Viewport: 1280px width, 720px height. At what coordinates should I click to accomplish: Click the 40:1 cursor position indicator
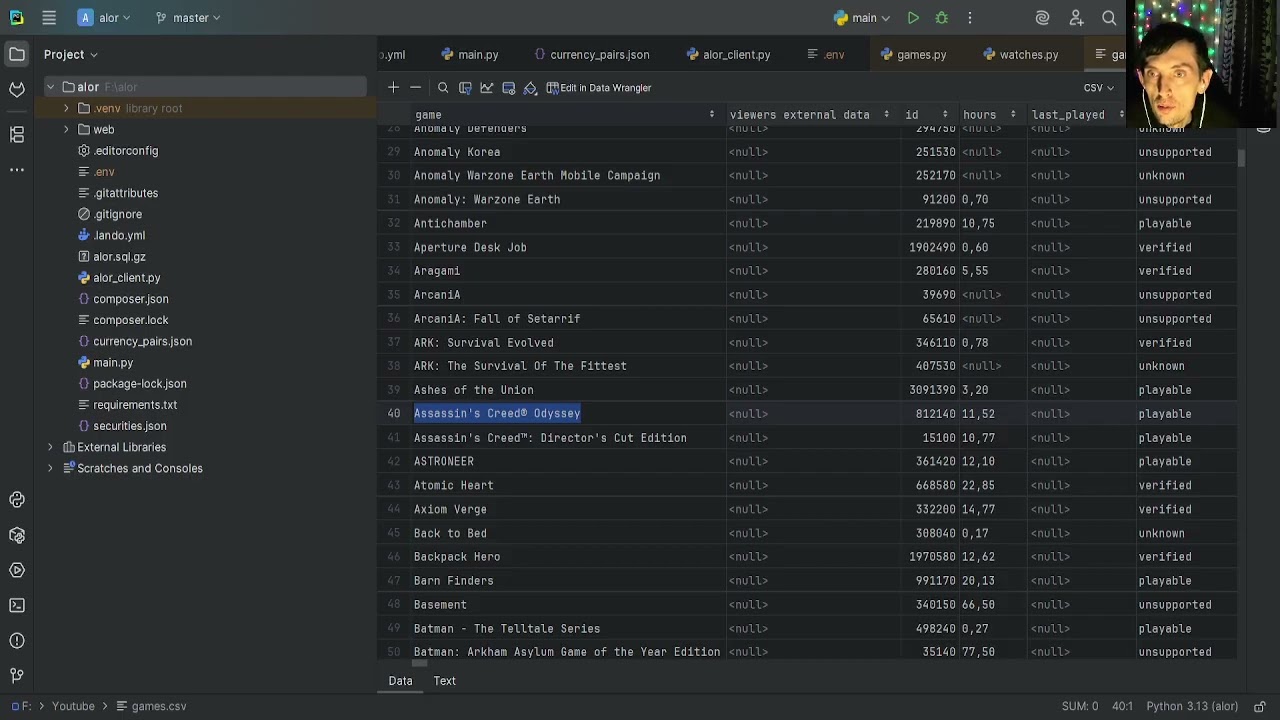click(1122, 706)
